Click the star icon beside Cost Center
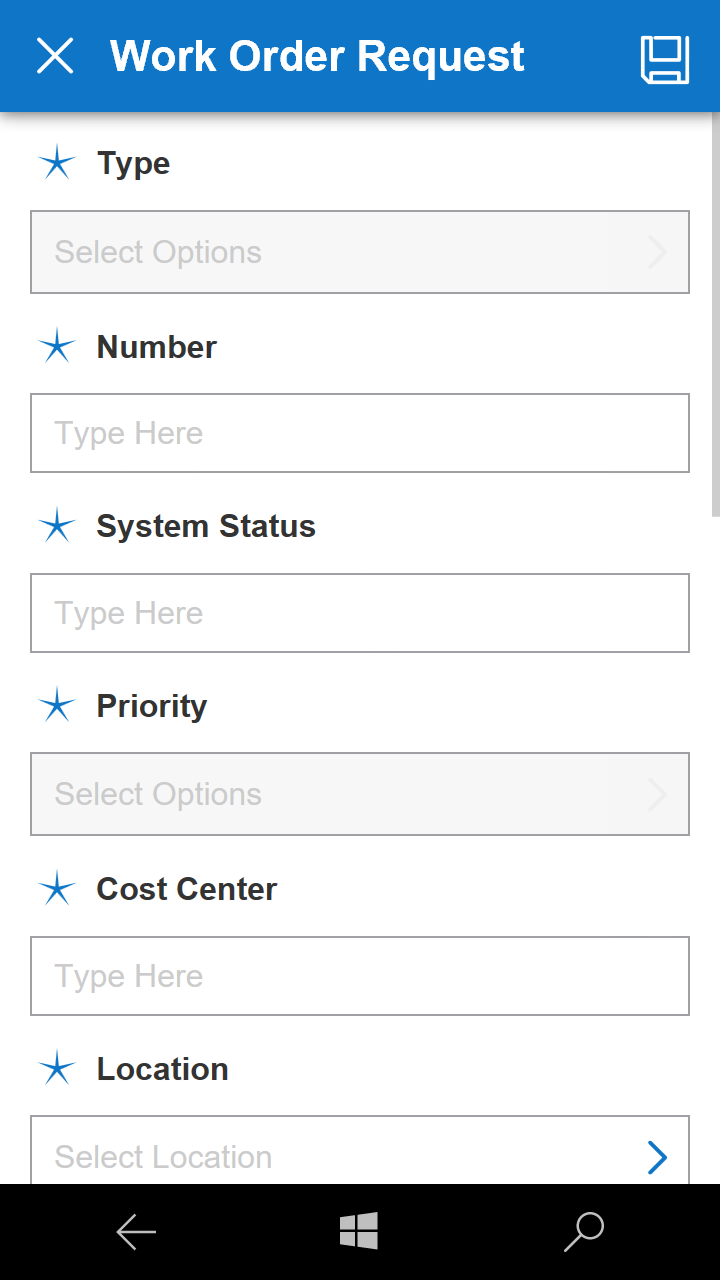Viewport: 720px width, 1280px height. click(x=57, y=889)
